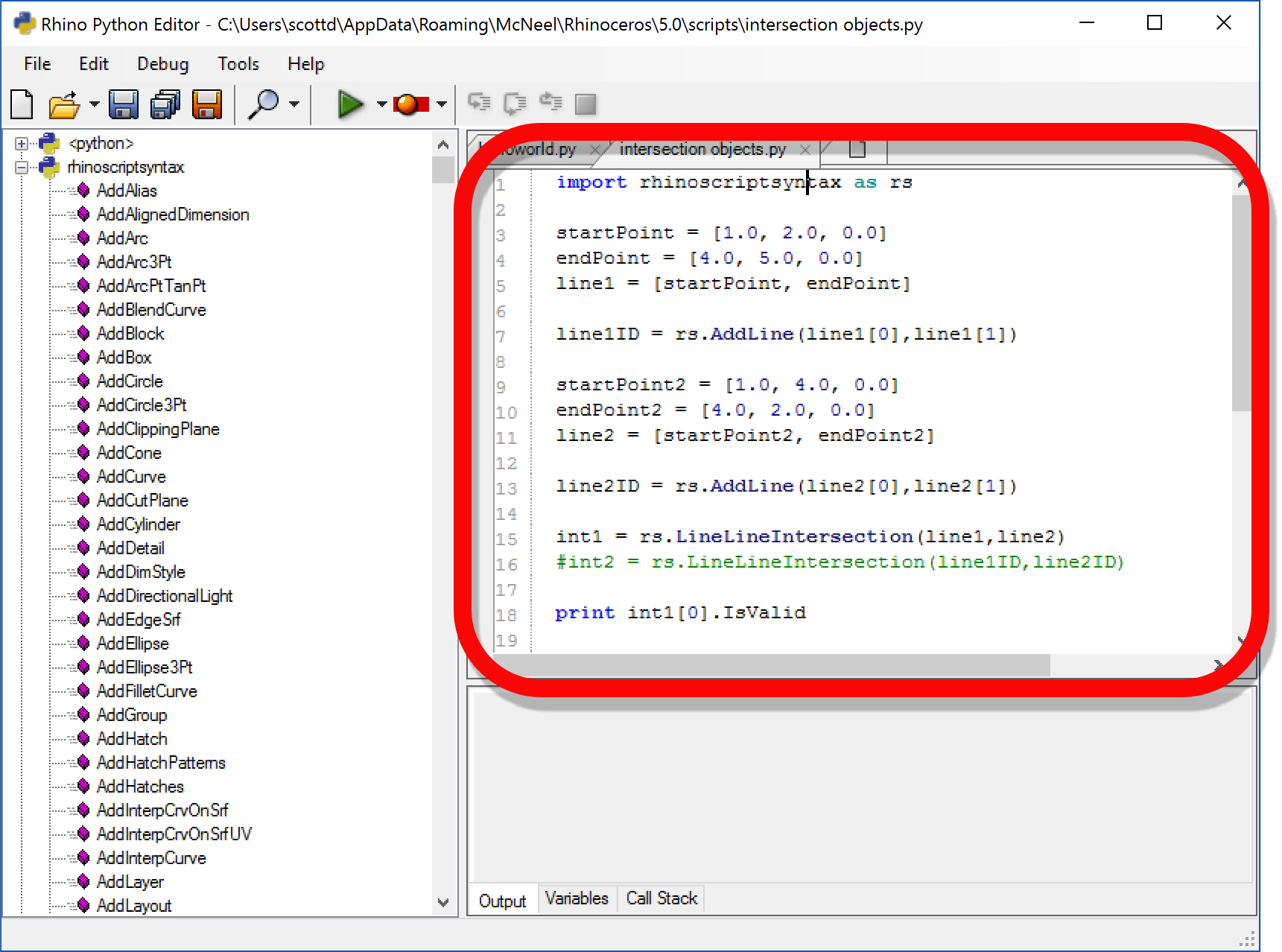
Task: Select AddCircle in the function tree
Action: 130,381
